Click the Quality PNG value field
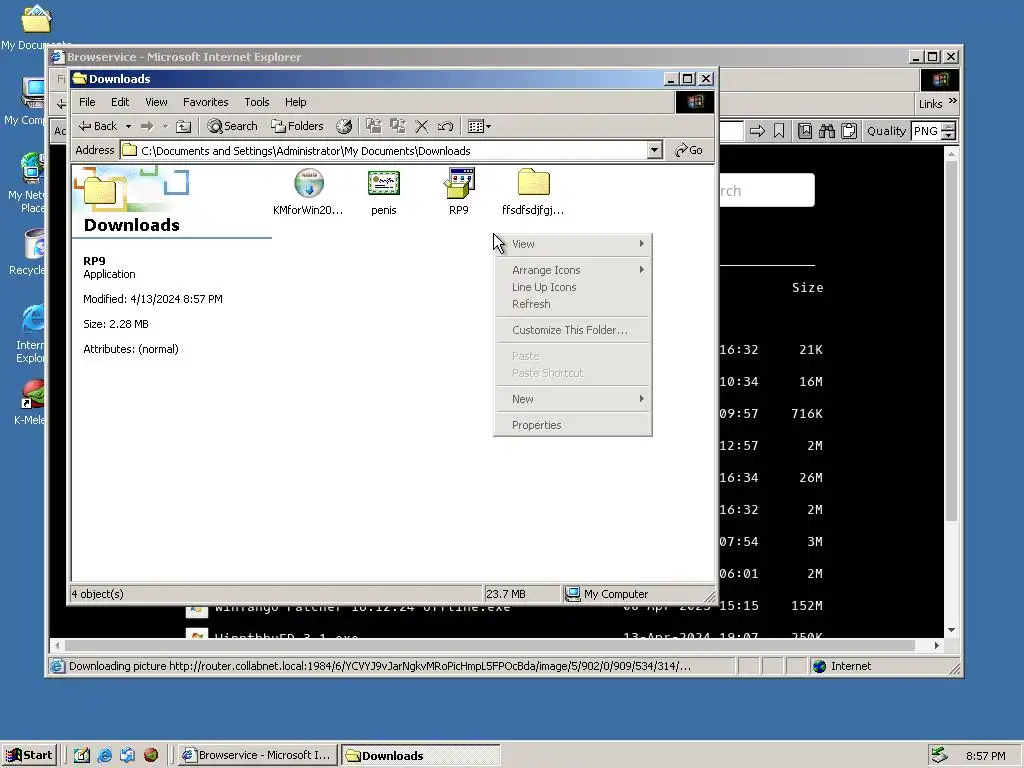The height and width of the screenshot is (768, 1024). pos(926,131)
